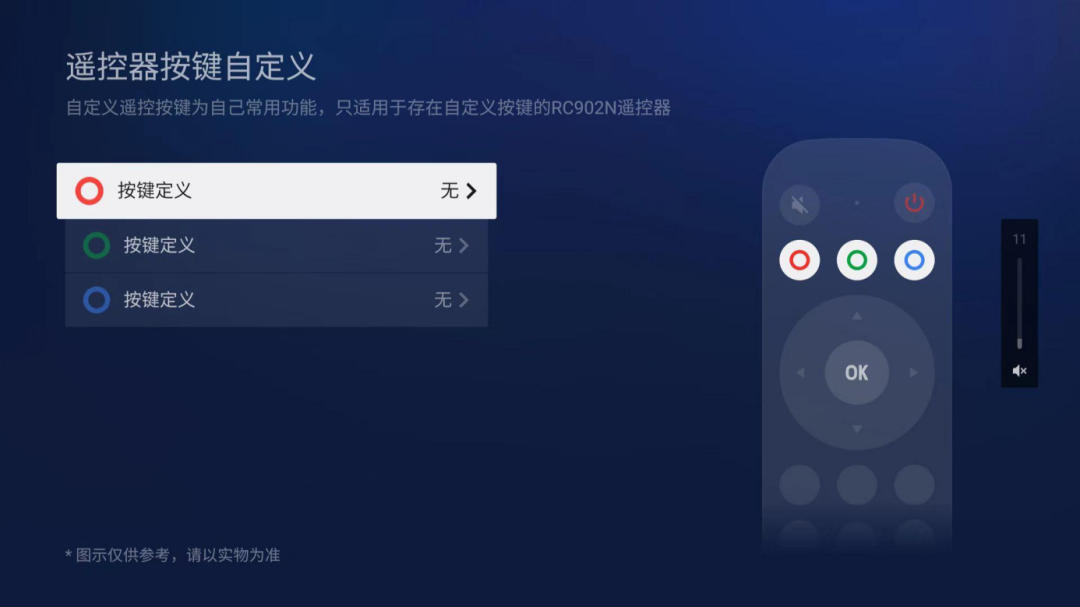Tap the red button on remote illustration
This screenshot has height=607, width=1080.
799,260
